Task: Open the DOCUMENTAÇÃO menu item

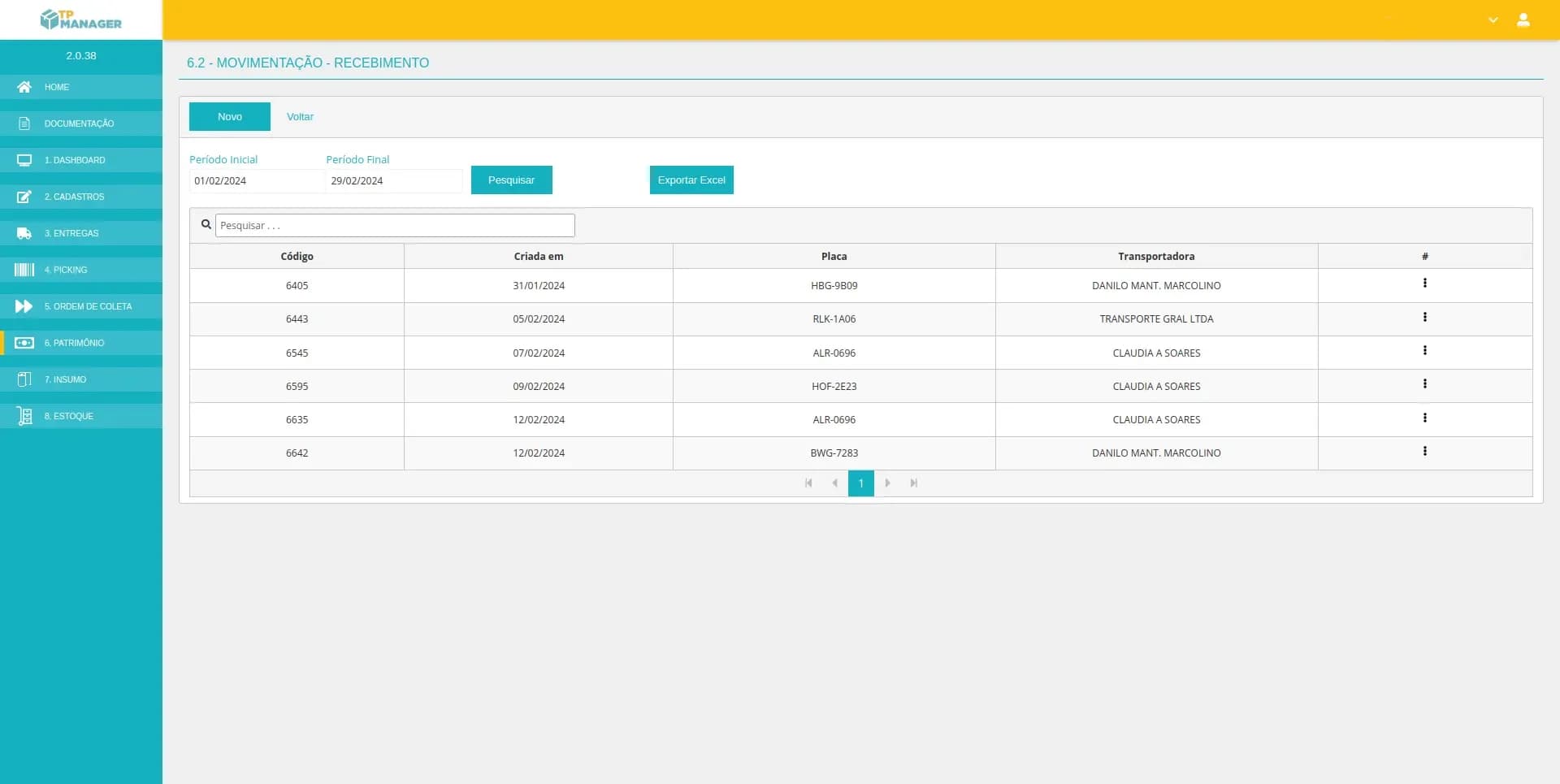Action: (x=81, y=123)
